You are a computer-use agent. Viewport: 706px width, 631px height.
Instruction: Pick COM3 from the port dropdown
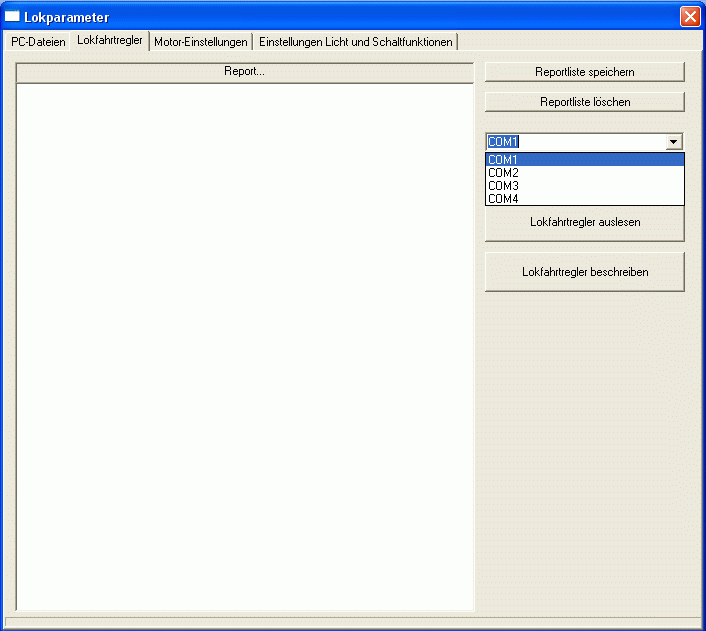click(x=584, y=186)
